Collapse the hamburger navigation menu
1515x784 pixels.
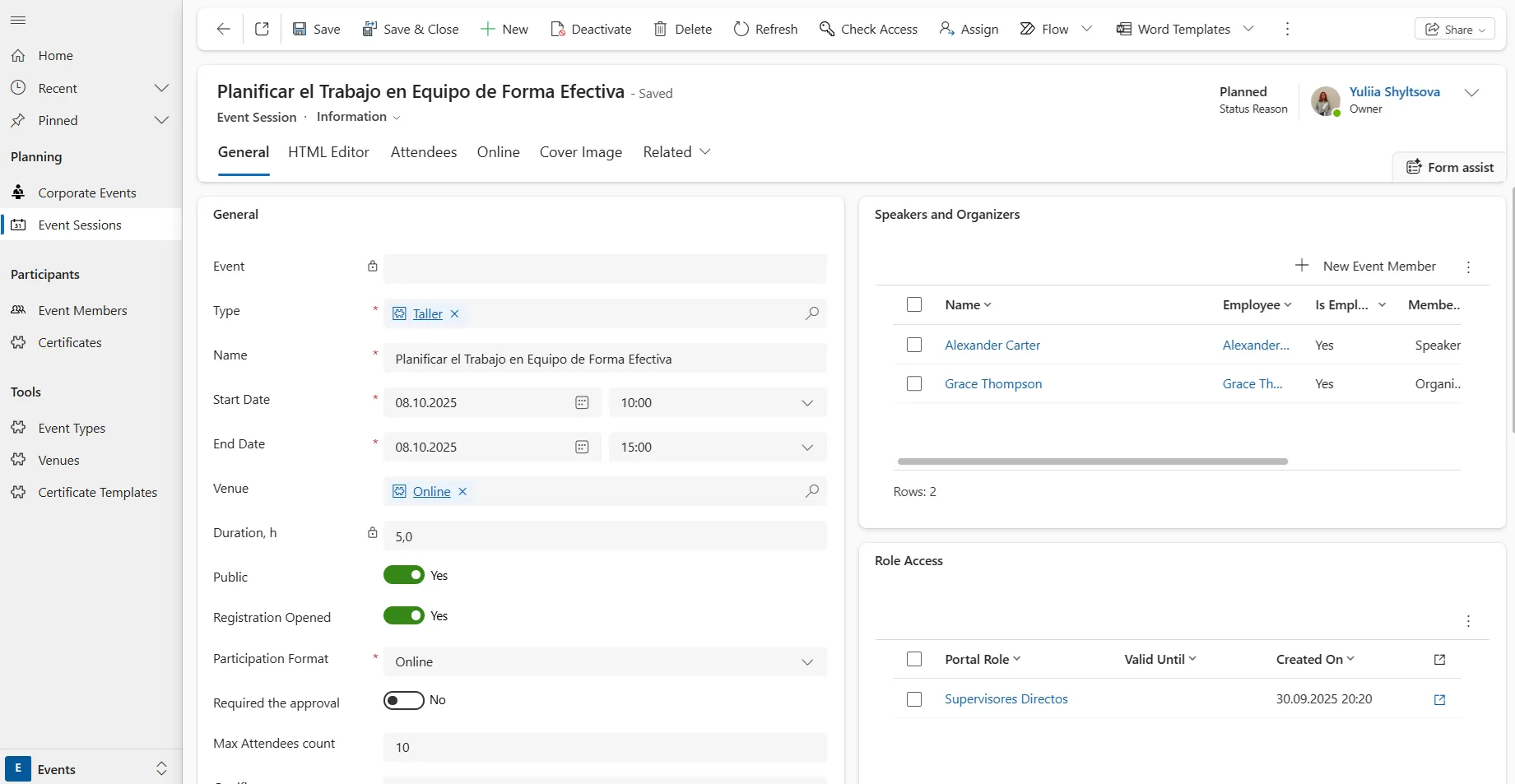tap(18, 20)
